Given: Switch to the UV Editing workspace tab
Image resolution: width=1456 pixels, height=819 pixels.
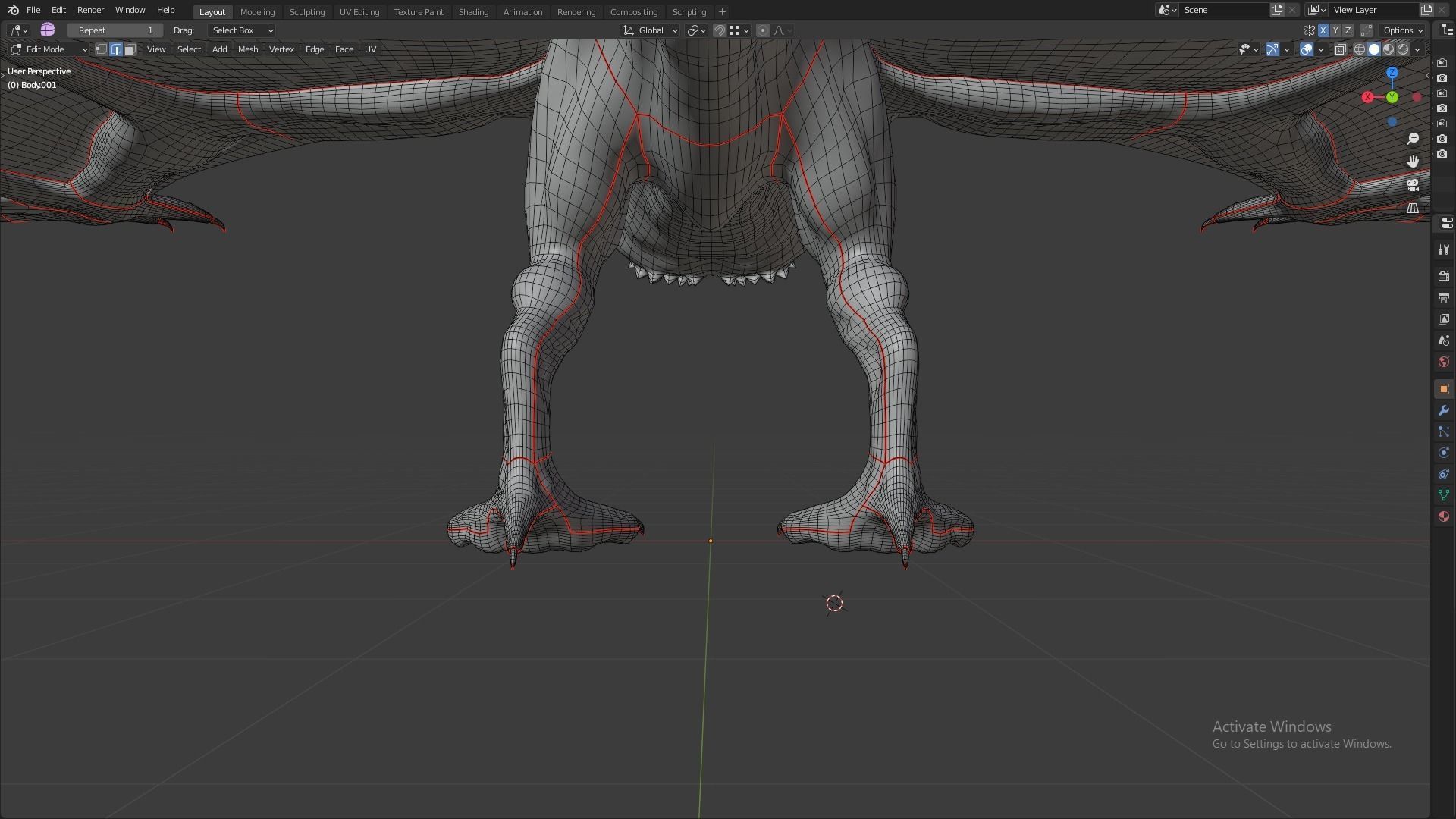Looking at the screenshot, I should click(x=359, y=12).
